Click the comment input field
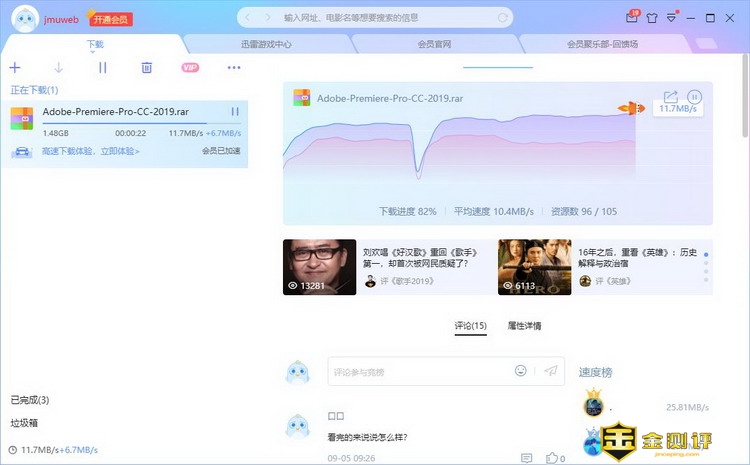 point(420,371)
